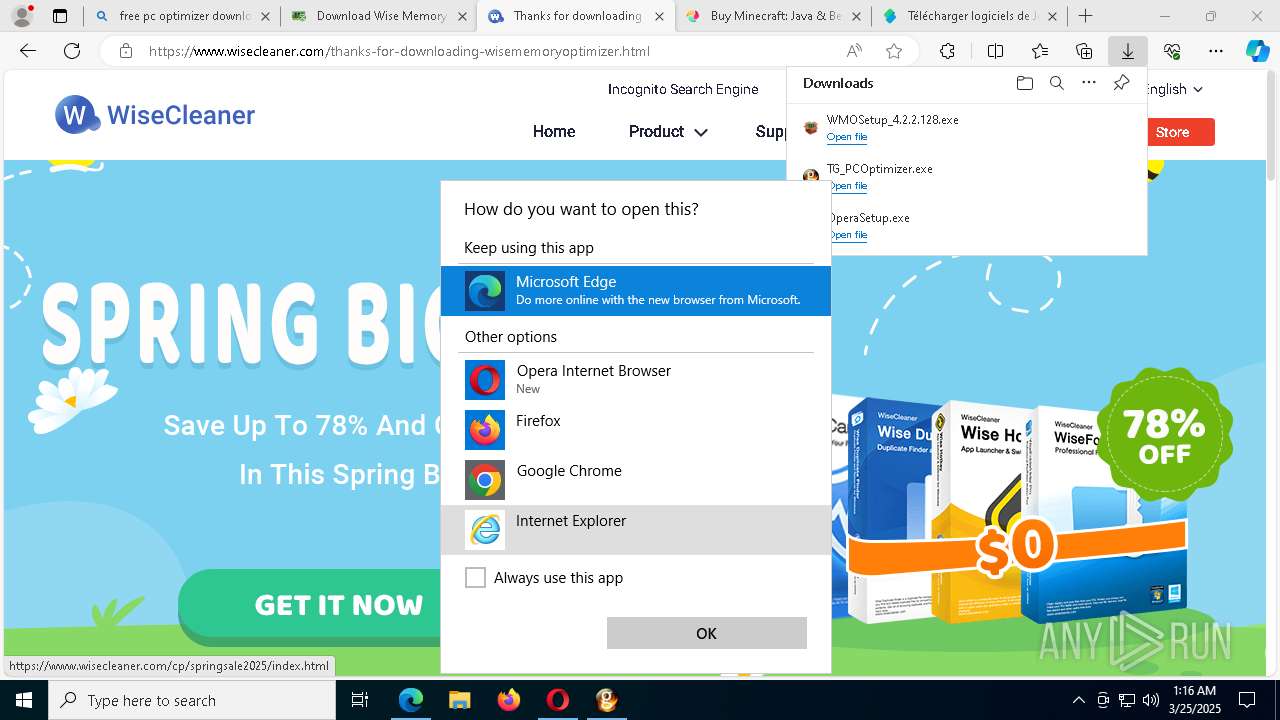Click the Edge taskbar icon
Screen dimensions: 1280x720
[x=411, y=700]
